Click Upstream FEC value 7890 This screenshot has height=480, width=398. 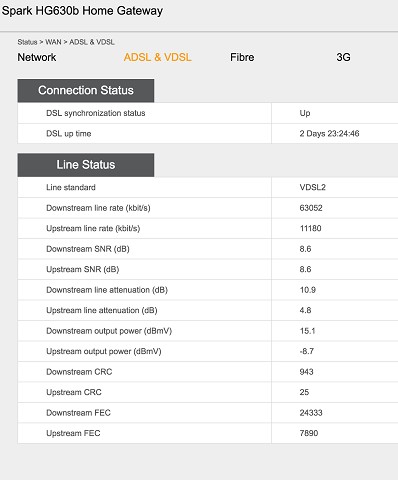[x=309, y=433]
